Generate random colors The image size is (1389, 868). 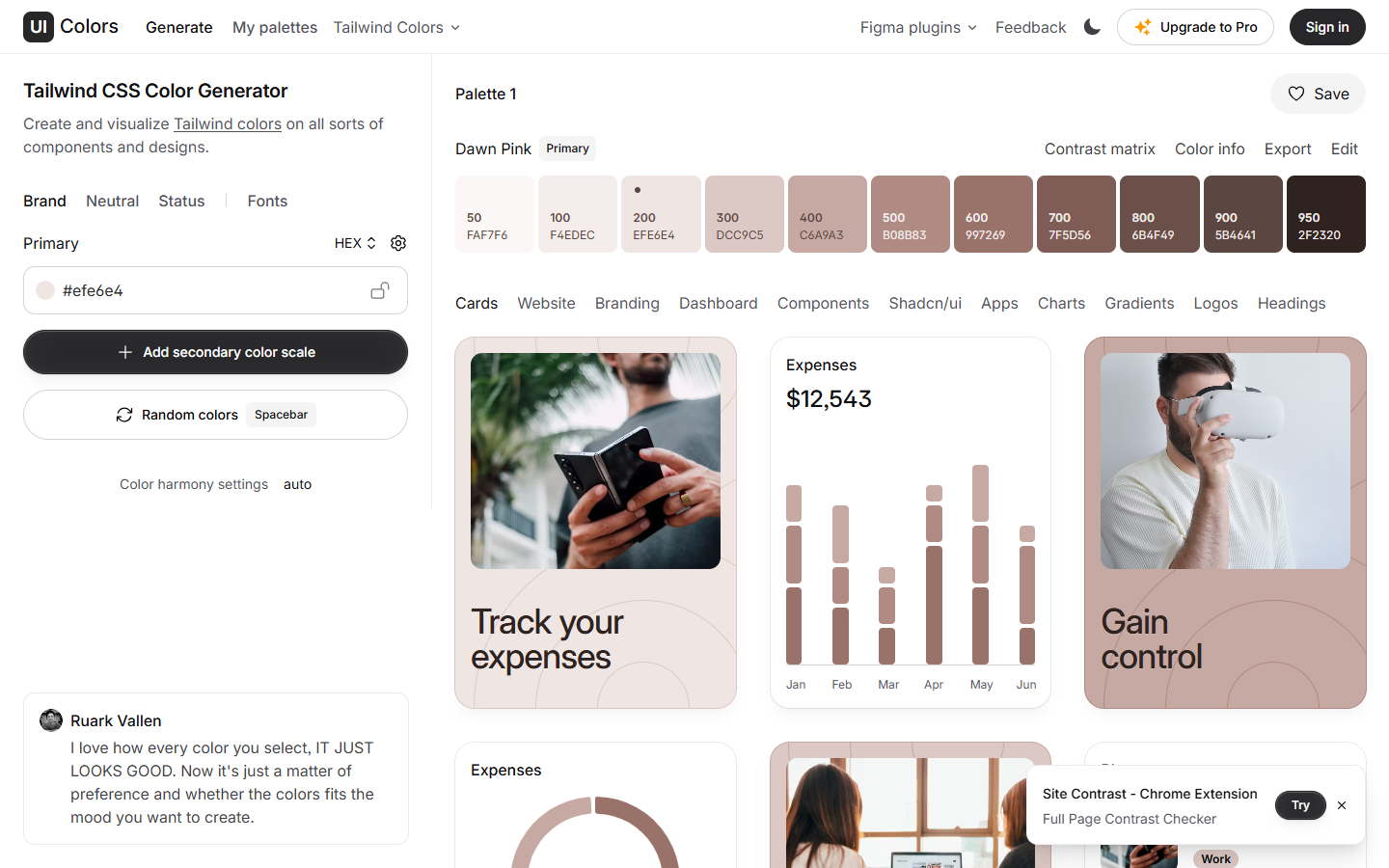pyautogui.click(x=215, y=415)
